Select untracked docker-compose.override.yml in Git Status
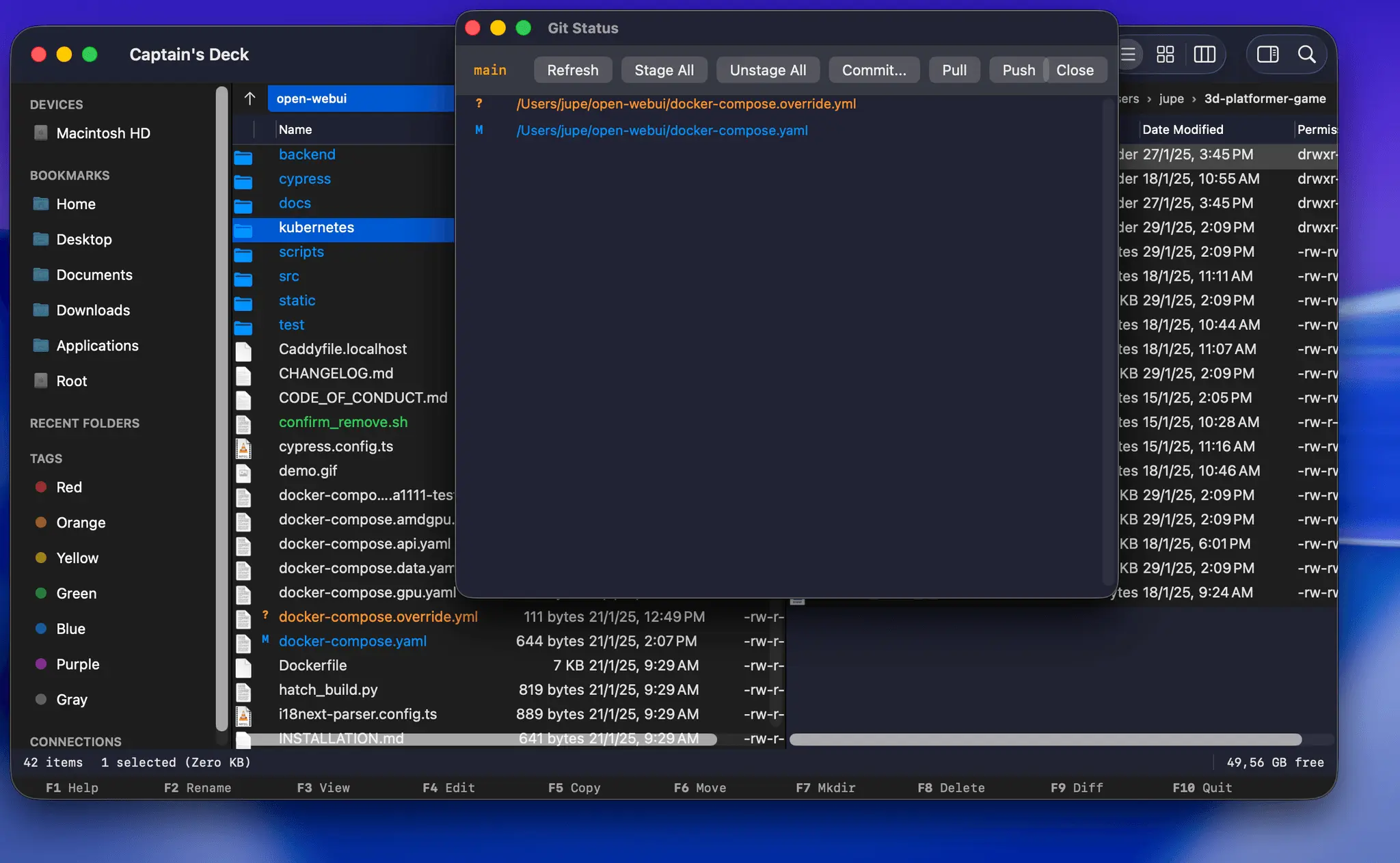This screenshot has width=1400, height=863. [686, 104]
